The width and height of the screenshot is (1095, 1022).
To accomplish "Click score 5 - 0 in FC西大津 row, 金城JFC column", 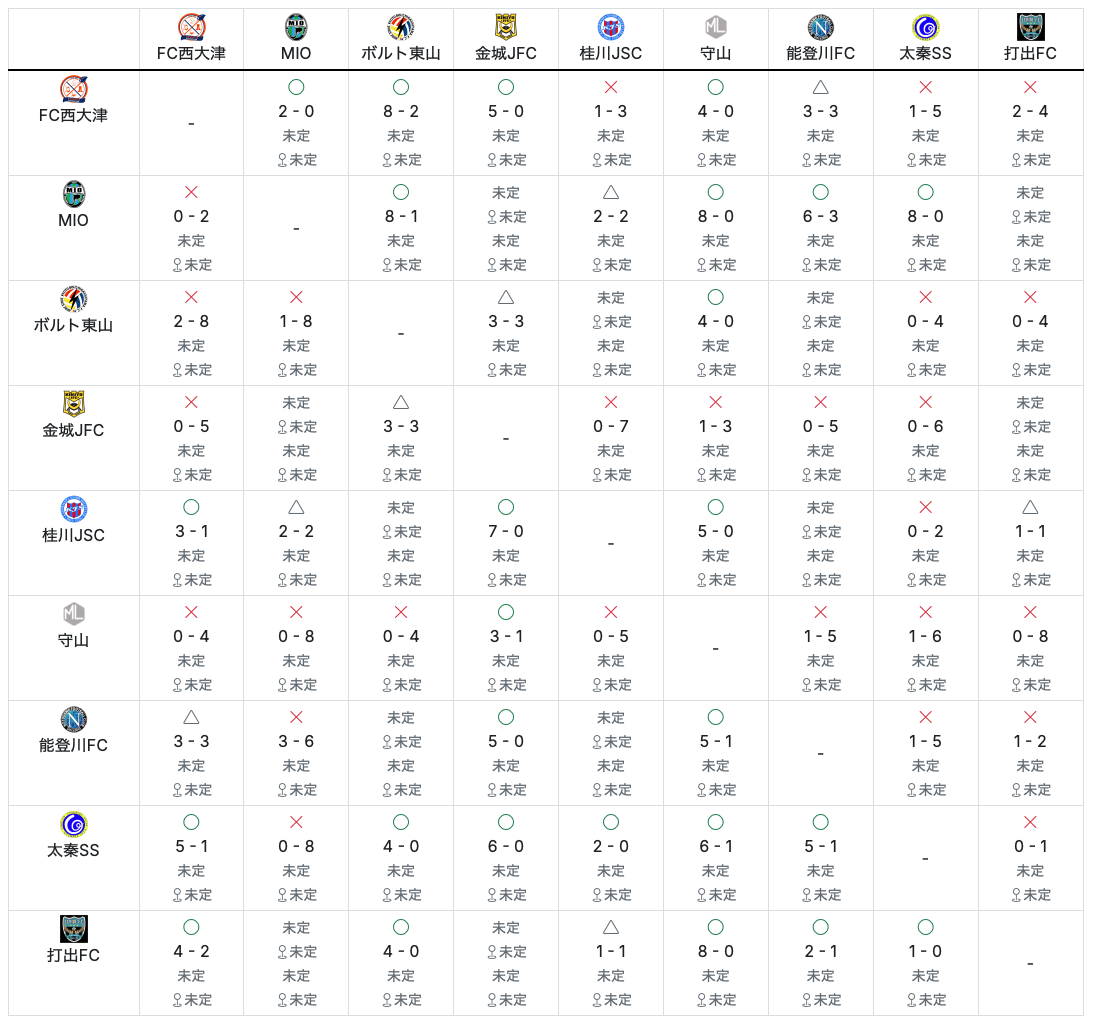I will (506, 112).
